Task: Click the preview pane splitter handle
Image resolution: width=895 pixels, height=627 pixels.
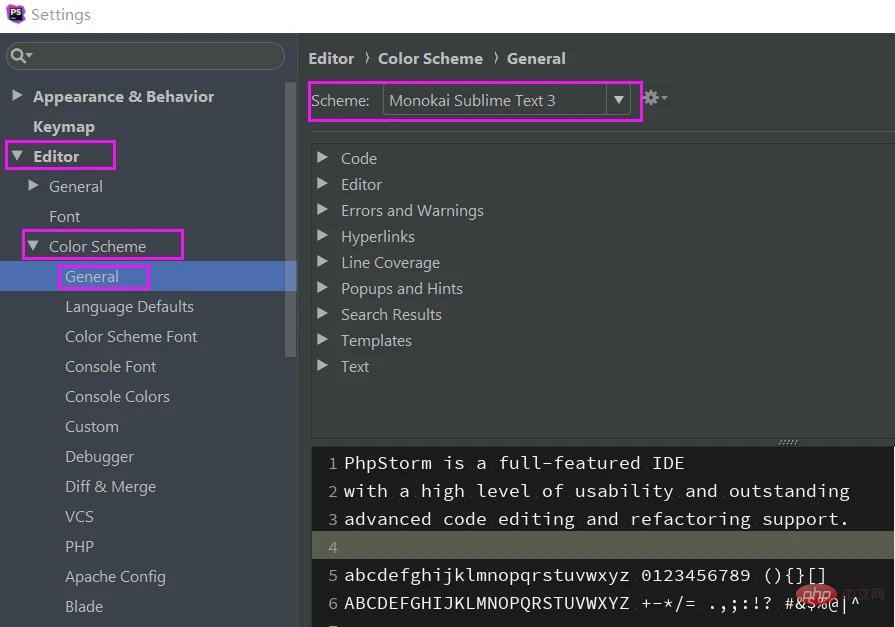Action: point(788,442)
